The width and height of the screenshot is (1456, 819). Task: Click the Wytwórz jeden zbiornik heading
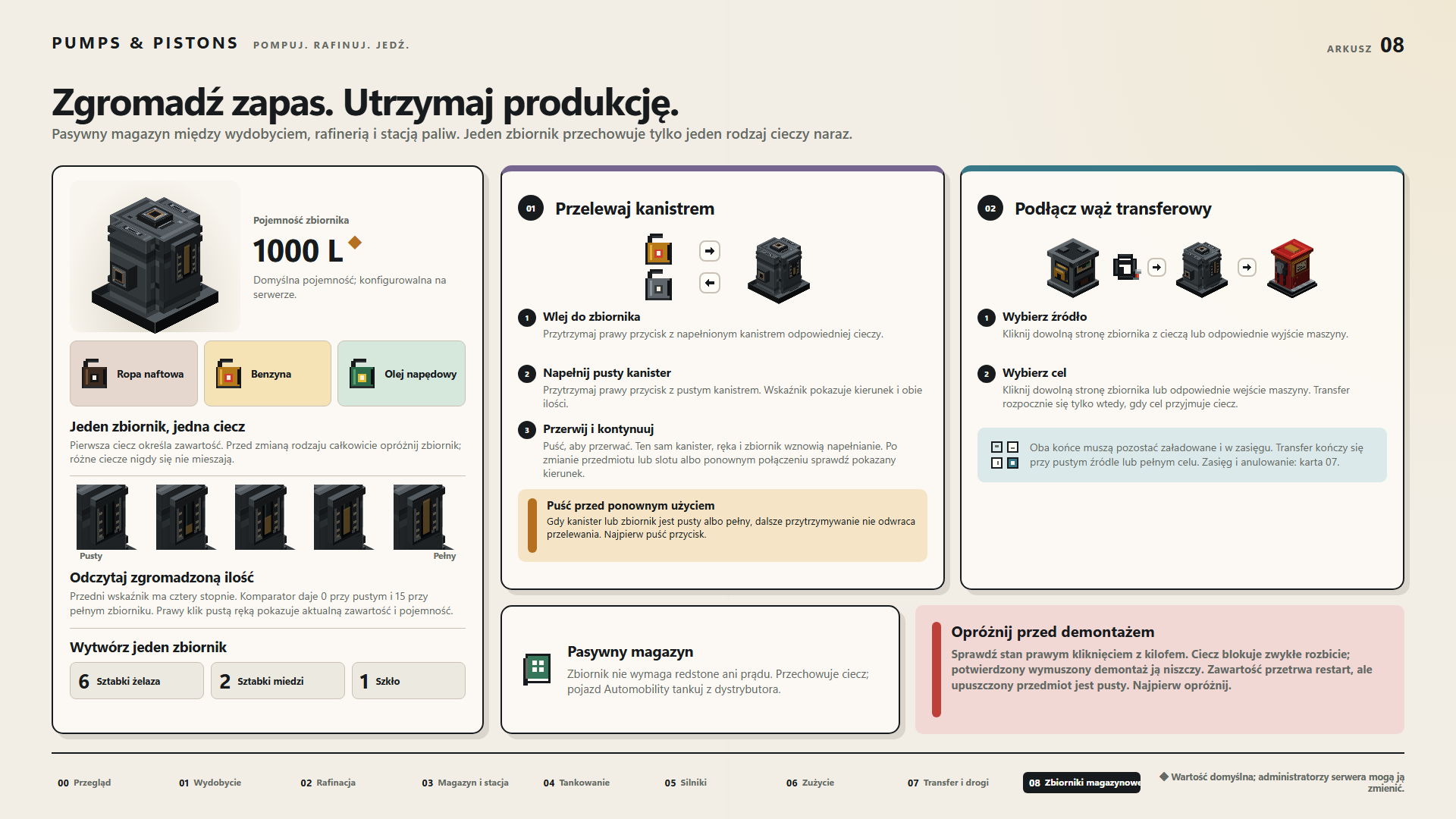tap(148, 648)
